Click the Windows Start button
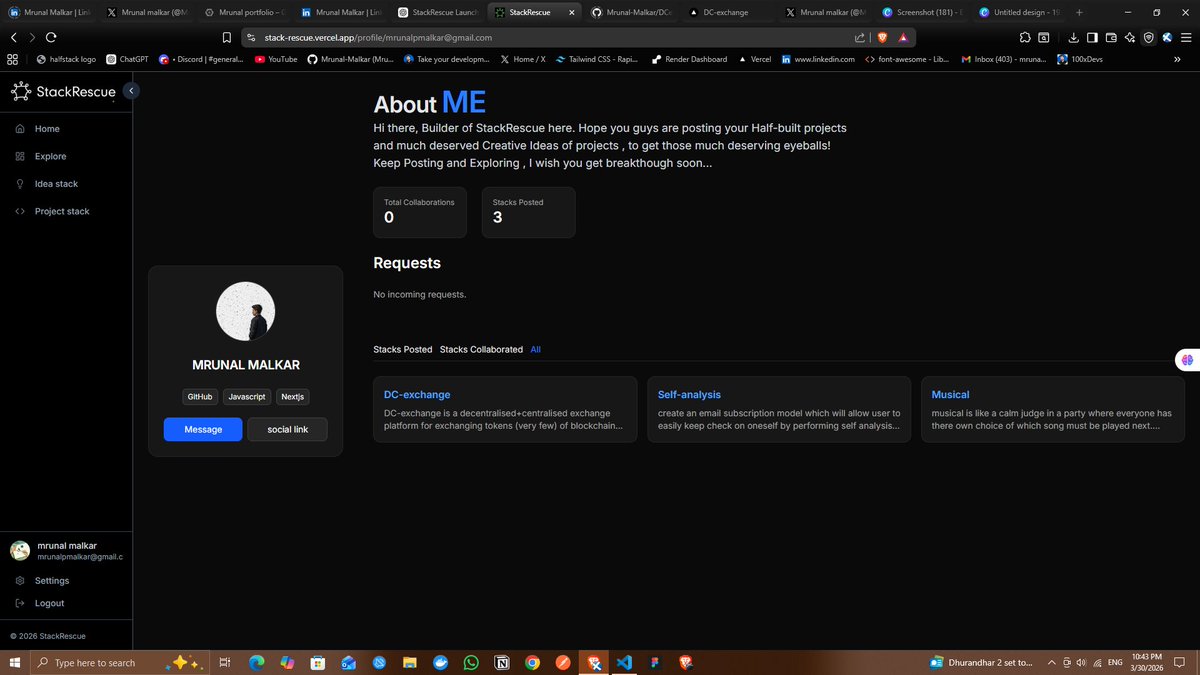 coord(13,662)
